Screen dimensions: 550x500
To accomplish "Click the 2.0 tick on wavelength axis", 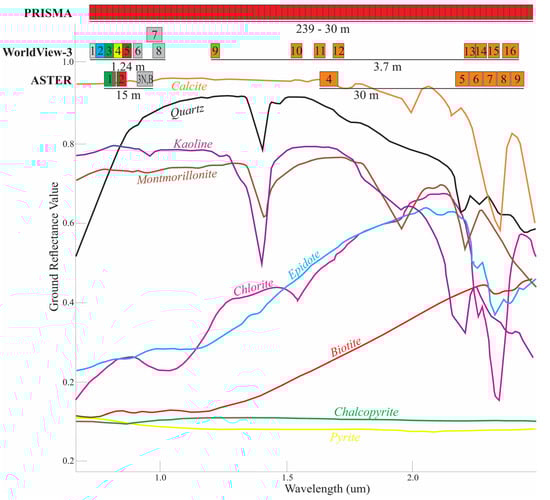I will pyautogui.click(x=413, y=478).
